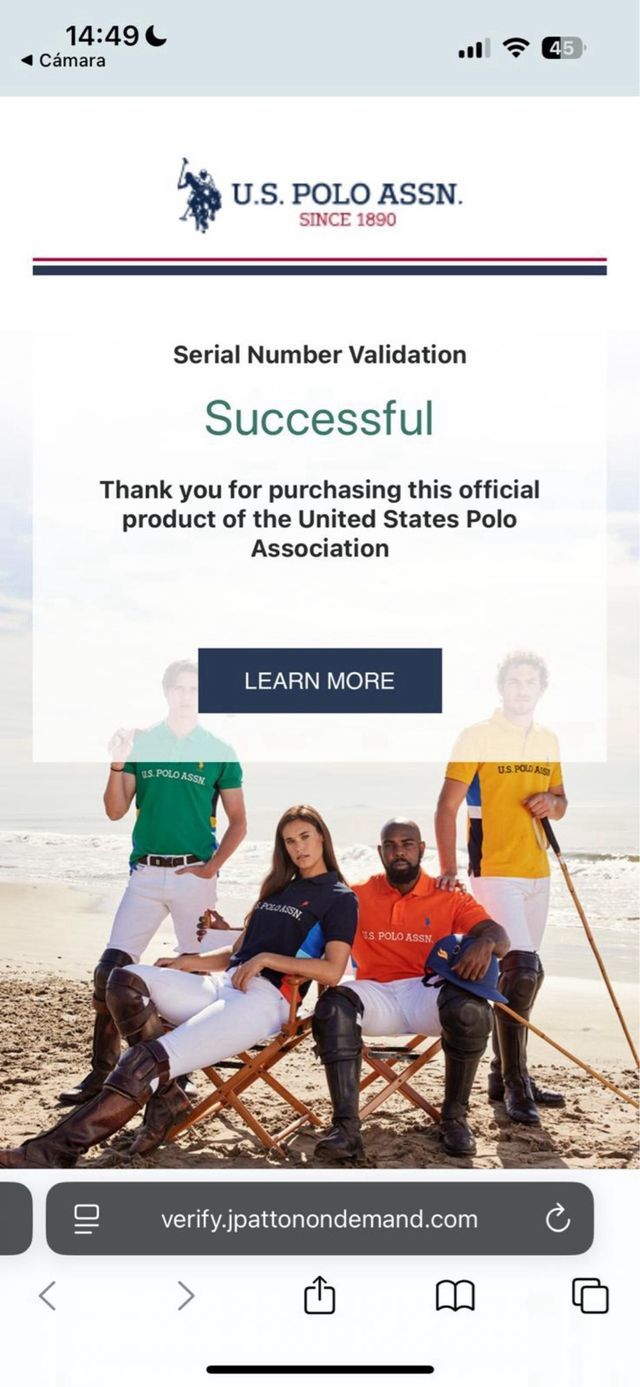640x1387 pixels.
Task: Go back with the left chevron
Action: tap(47, 1296)
